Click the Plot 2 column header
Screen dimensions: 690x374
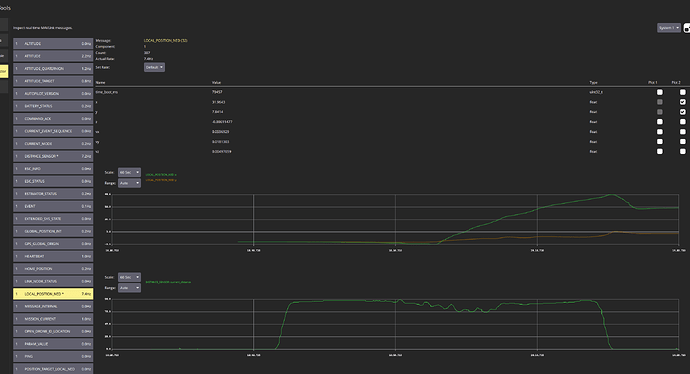[676, 82]
